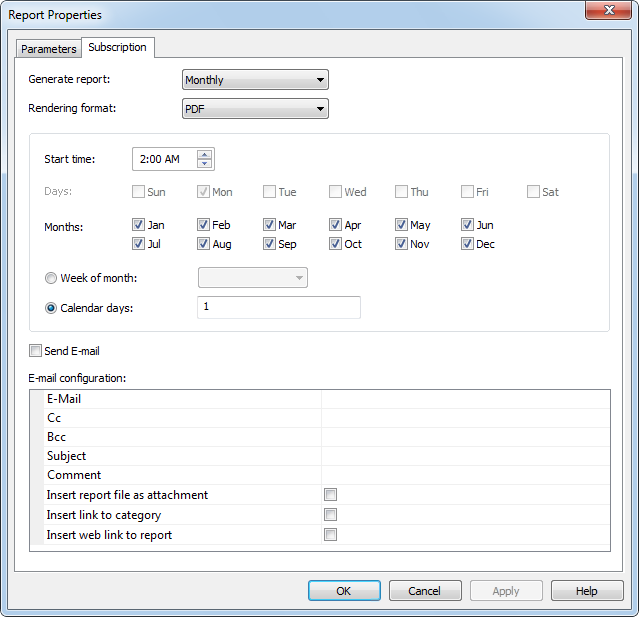
Task: Click the Calendar days input field
Action: tap(279, 307)
